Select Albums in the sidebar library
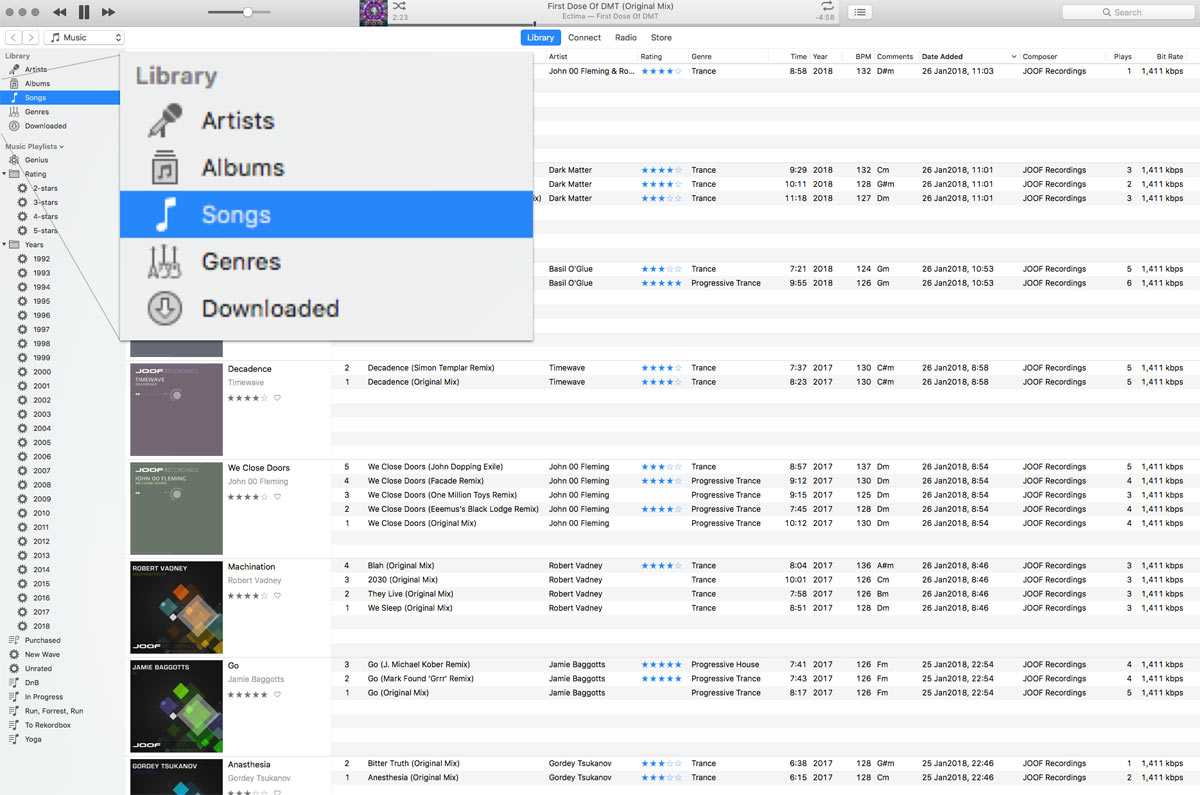The width and height of the screenshot is (1200, 795). [37, 84]
